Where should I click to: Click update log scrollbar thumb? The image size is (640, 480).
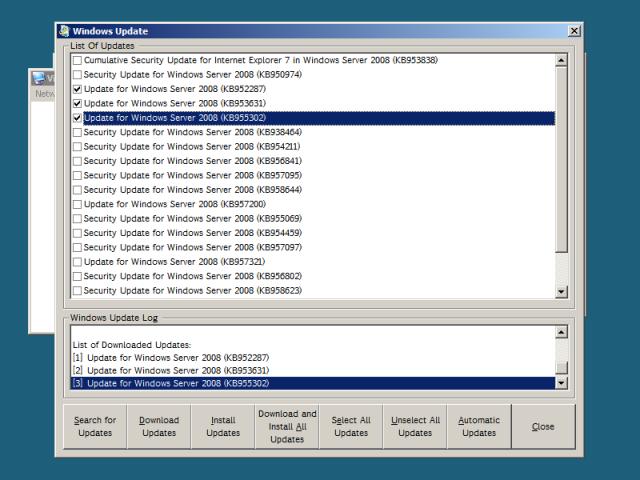click(x=561, y=367)
